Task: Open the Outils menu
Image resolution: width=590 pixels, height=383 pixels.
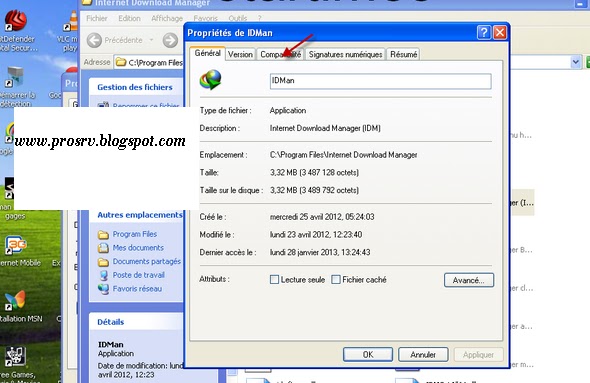Action: [x=238, y=18]
